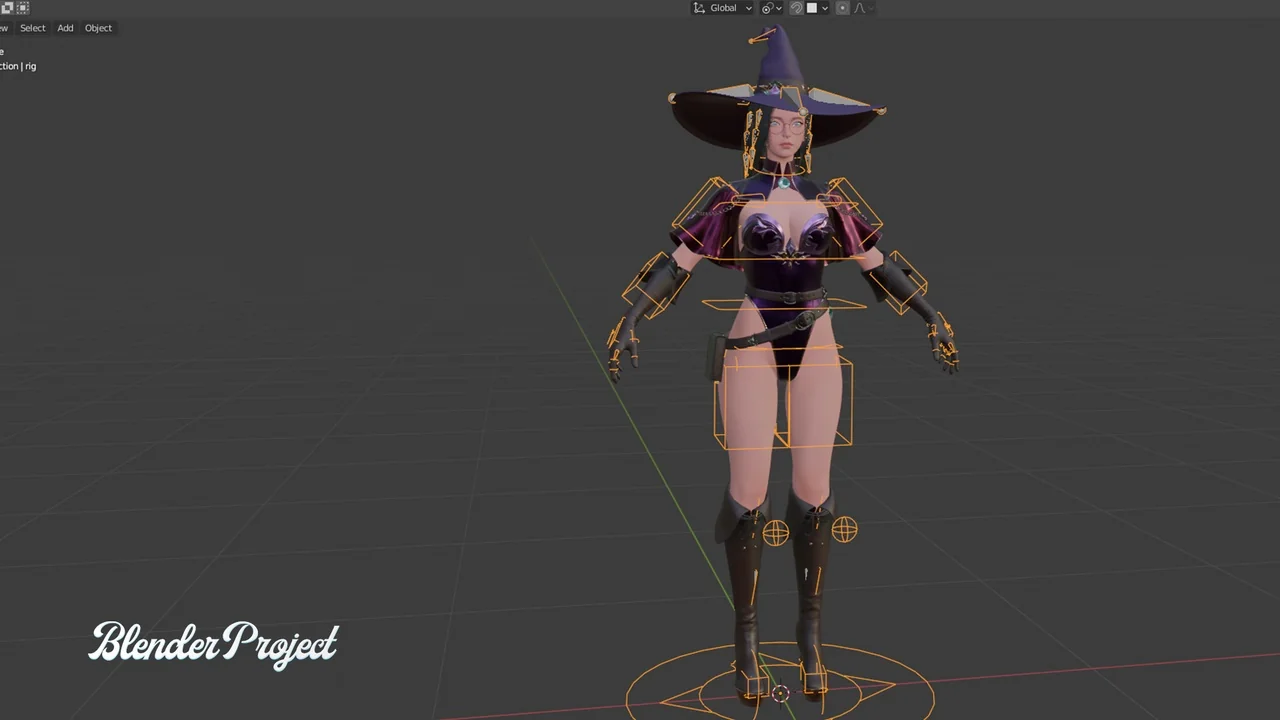The height and width of the screenshot is (720, 1280).
Task: Select the crossed-circle knee control right of the boots
Action: click(x=844, y=530)
